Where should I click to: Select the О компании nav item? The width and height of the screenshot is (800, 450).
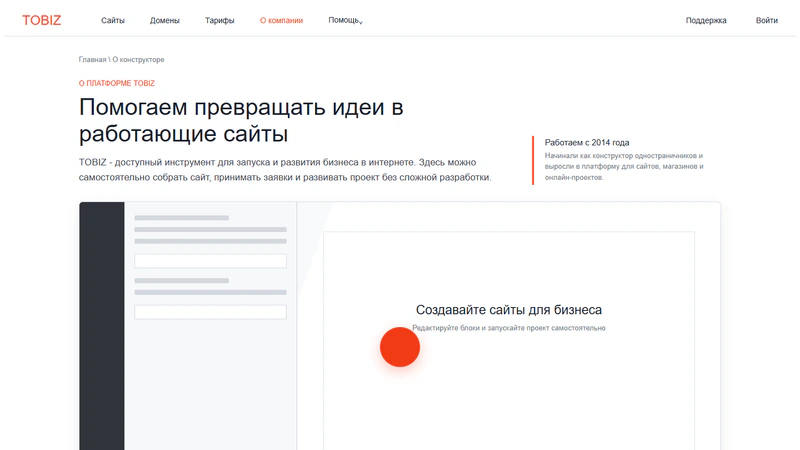tap(281, 20)
